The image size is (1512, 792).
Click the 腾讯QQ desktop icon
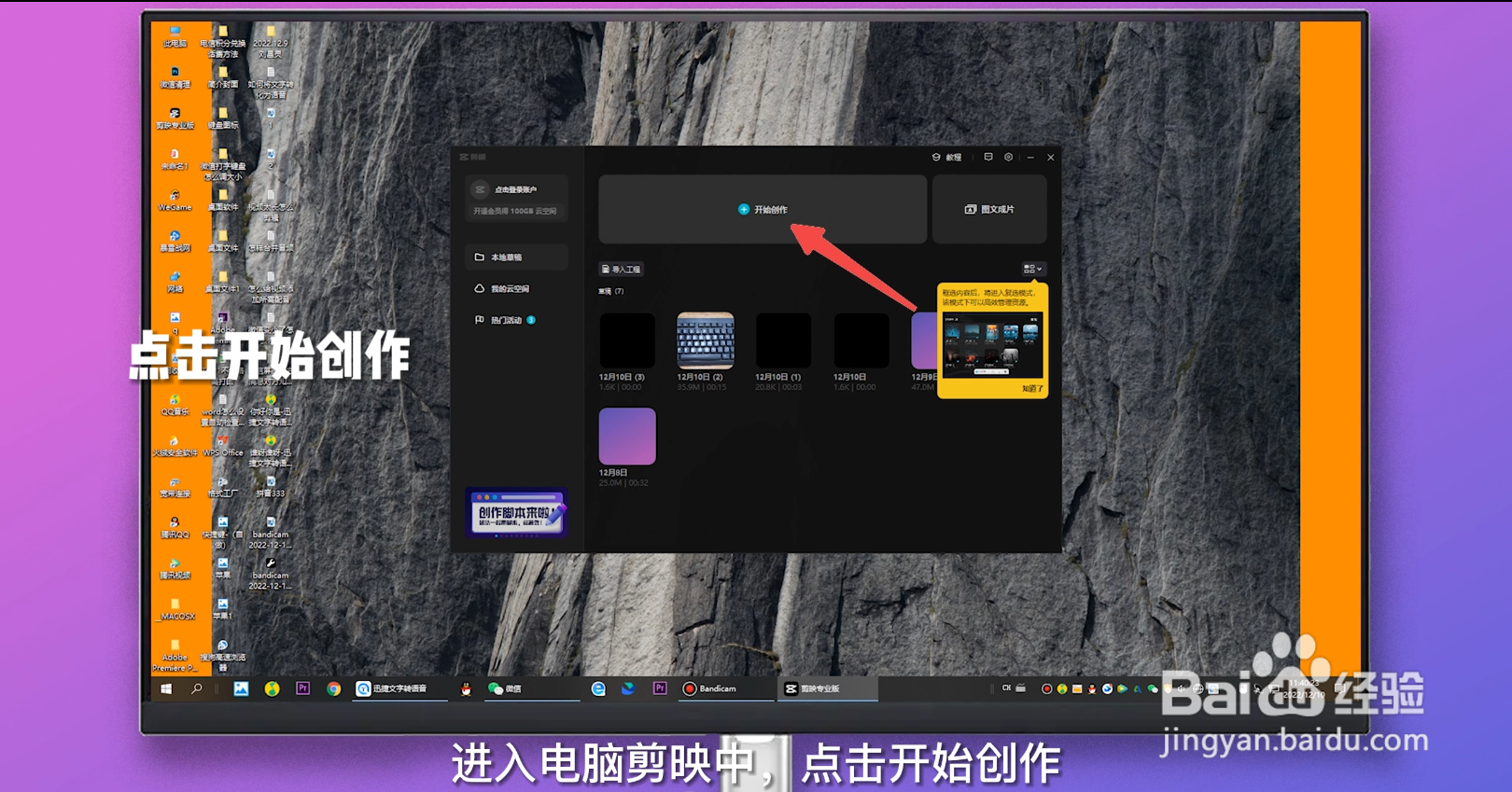[x=175, y=528]
